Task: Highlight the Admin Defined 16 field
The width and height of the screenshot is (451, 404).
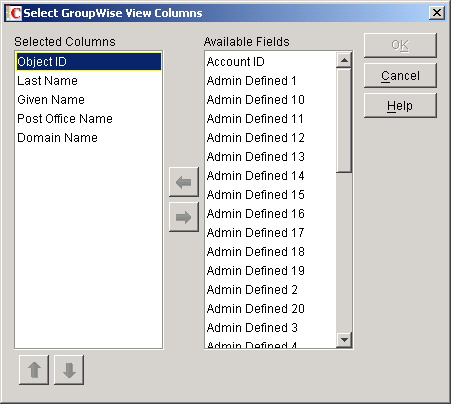Action: coord(271,214)
